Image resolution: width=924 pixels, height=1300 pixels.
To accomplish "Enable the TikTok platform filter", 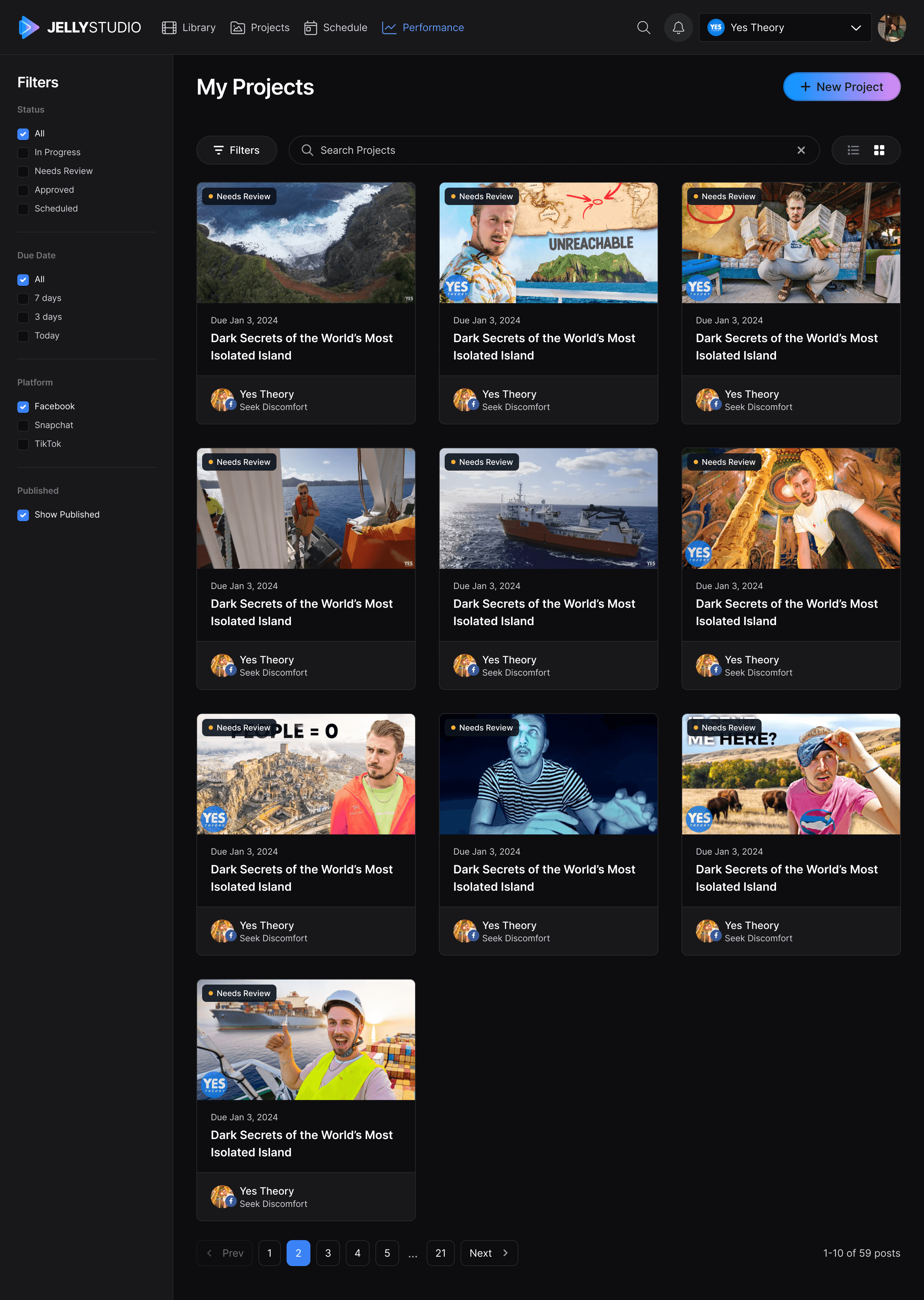I will 23,444.
